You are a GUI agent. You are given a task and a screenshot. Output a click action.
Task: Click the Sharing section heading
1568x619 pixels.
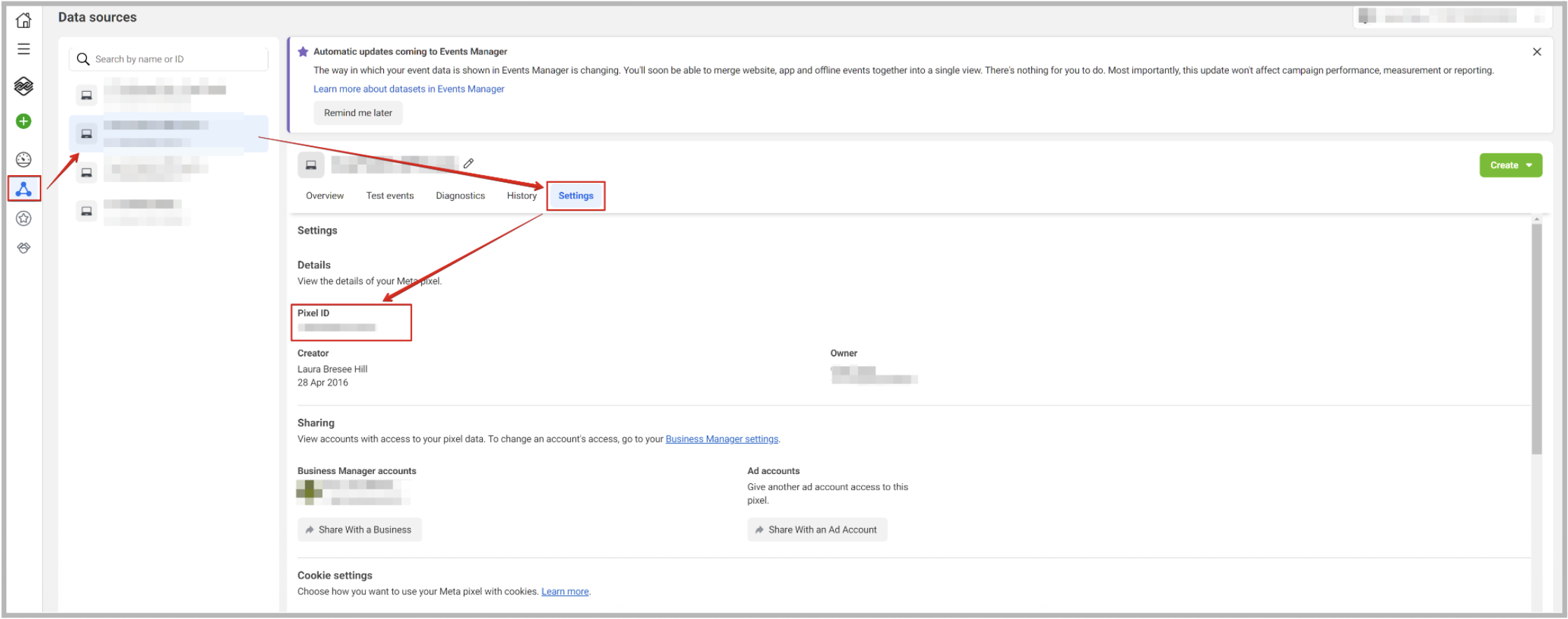[x=316, y=423]
